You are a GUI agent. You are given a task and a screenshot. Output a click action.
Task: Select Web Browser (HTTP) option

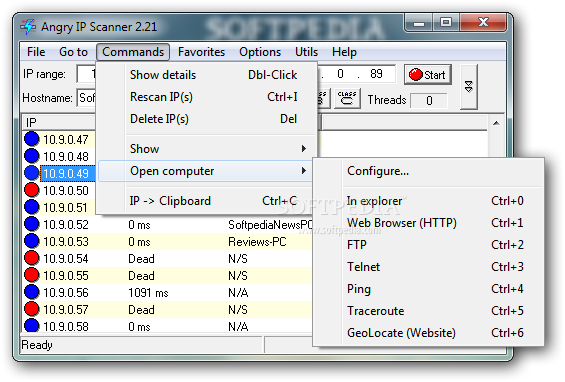(x=428, y=223)
